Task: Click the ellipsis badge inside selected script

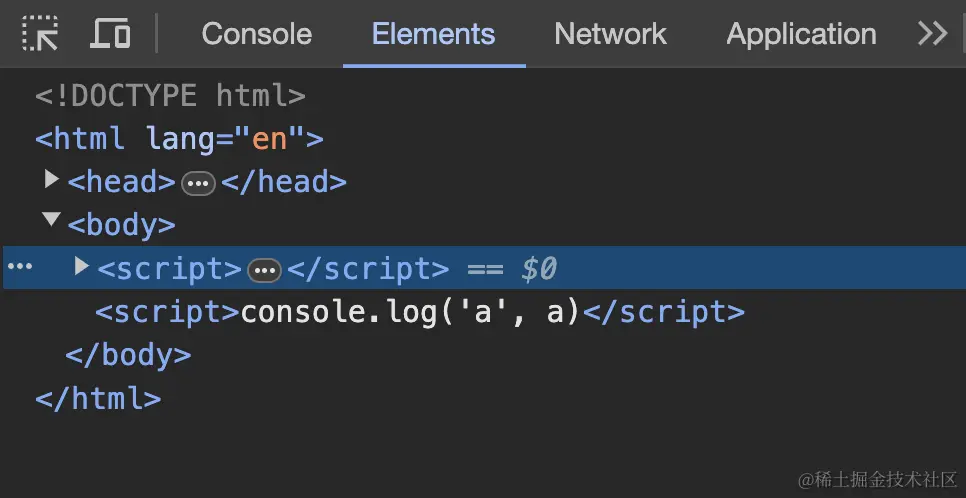Action: 265,270
